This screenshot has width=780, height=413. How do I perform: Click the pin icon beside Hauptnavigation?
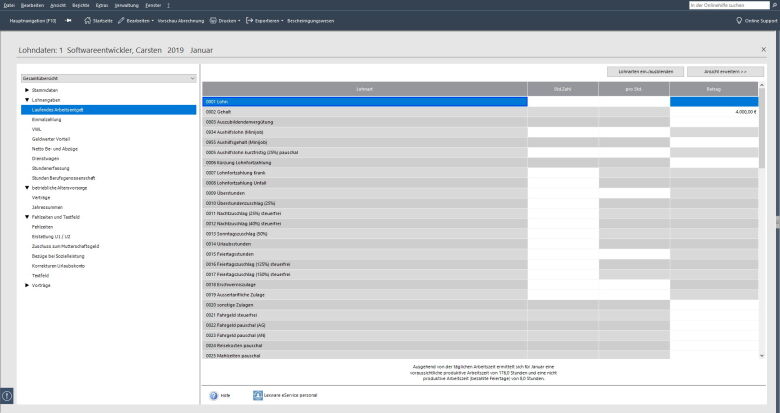[x=68, y=20]
